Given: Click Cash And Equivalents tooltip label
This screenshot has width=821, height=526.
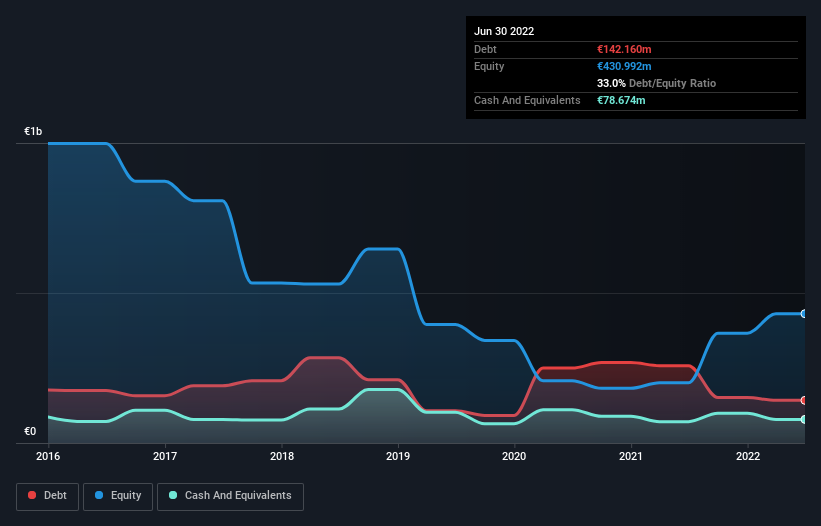Looking at the screenshot, I should click(527, 100).
